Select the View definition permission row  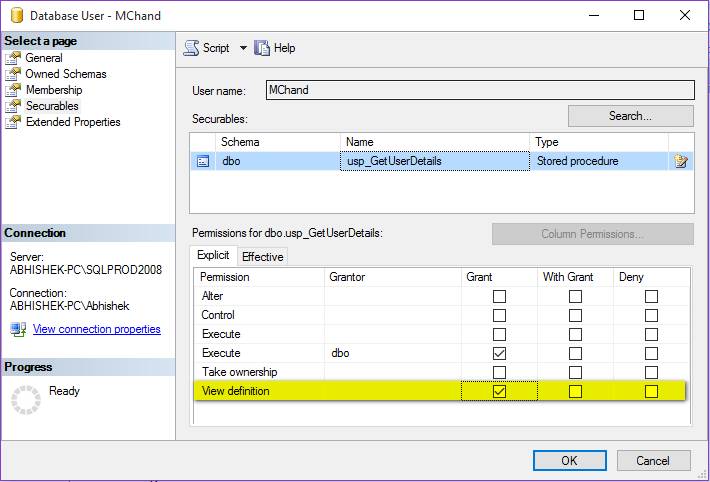[439, 391]
